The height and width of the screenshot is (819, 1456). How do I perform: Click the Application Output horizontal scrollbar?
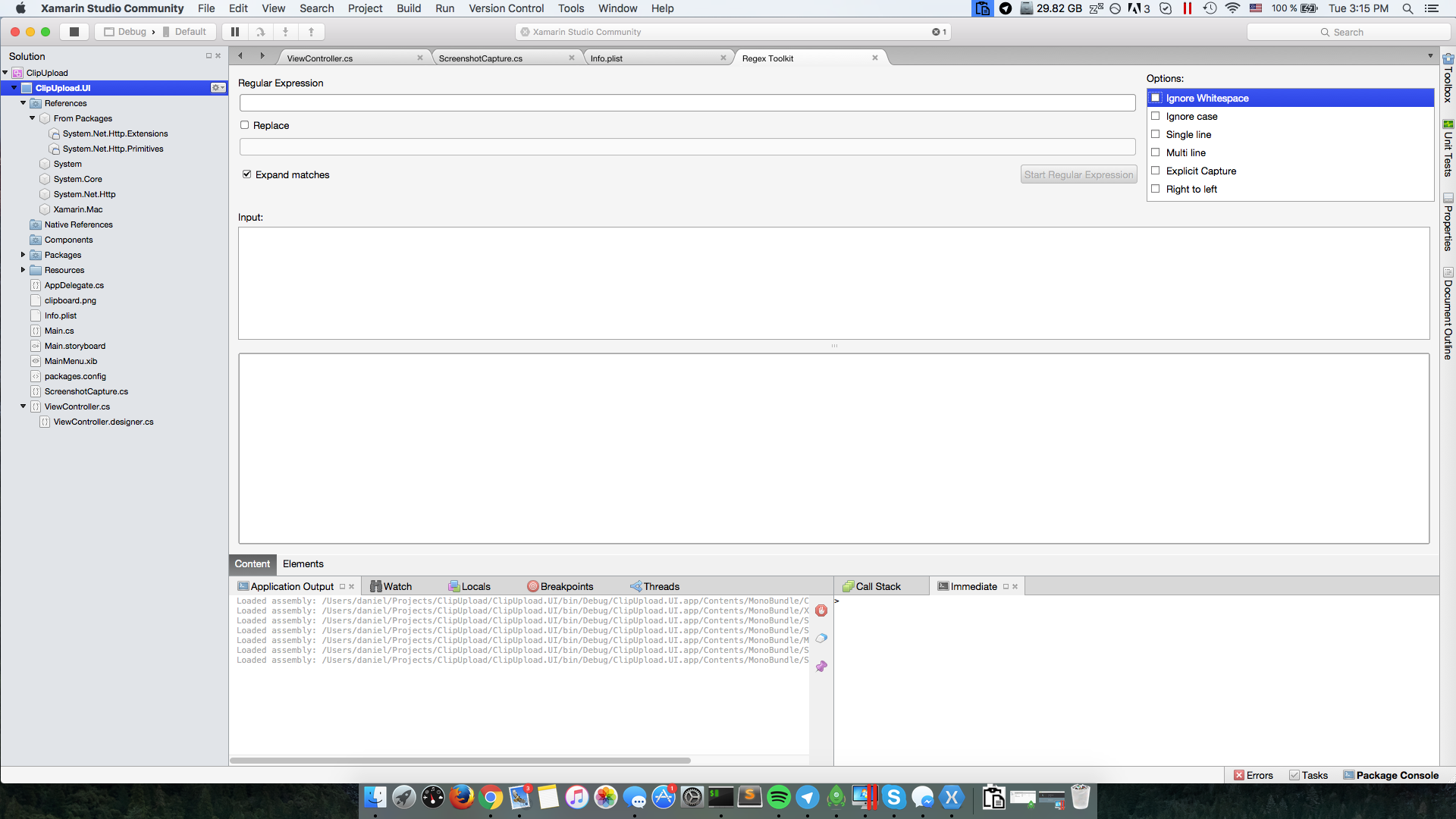(x=460, y=760)
